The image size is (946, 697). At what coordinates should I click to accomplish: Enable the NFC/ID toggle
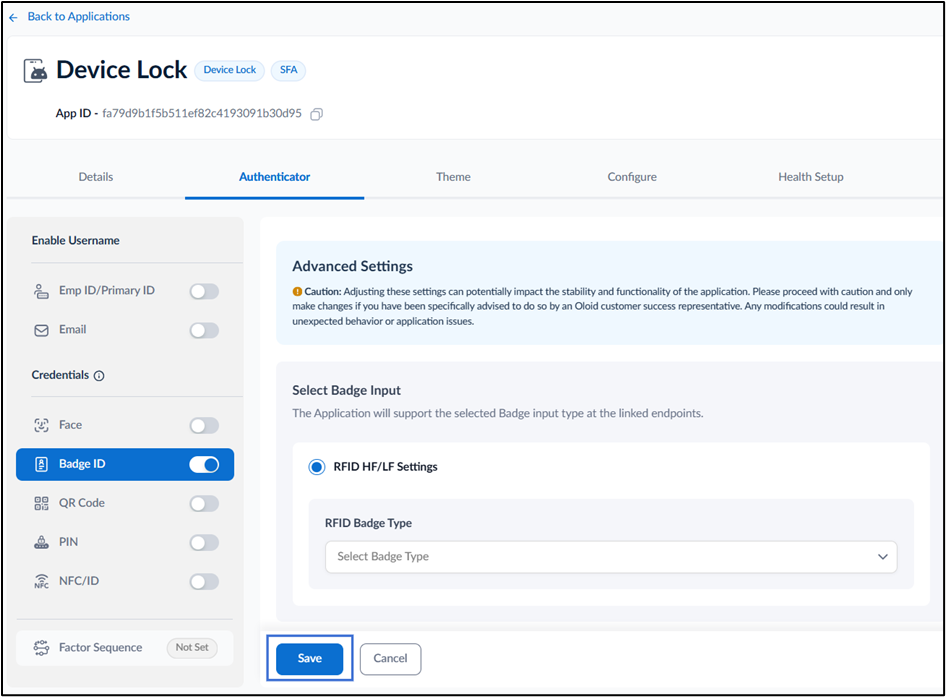coord(204,582)
